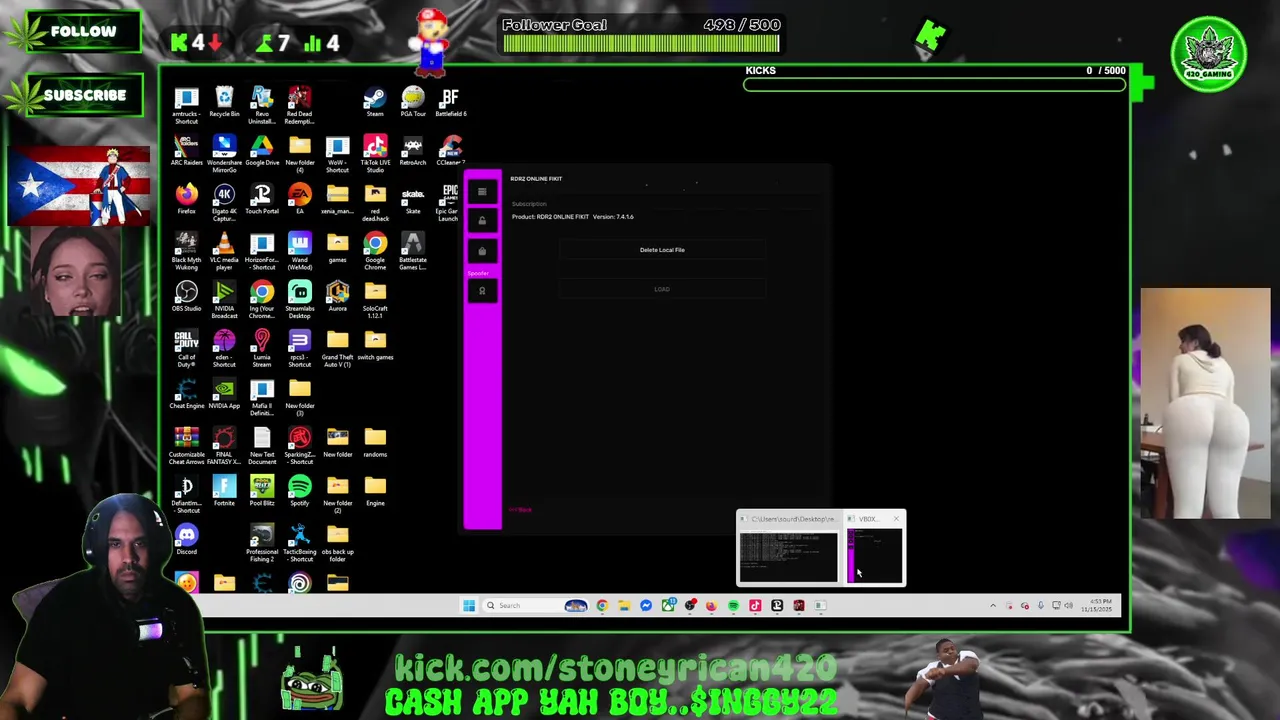Launch VLC media player
This screenshot has width=1280, height=720.
pyautogui.click(x=224, y=252)
